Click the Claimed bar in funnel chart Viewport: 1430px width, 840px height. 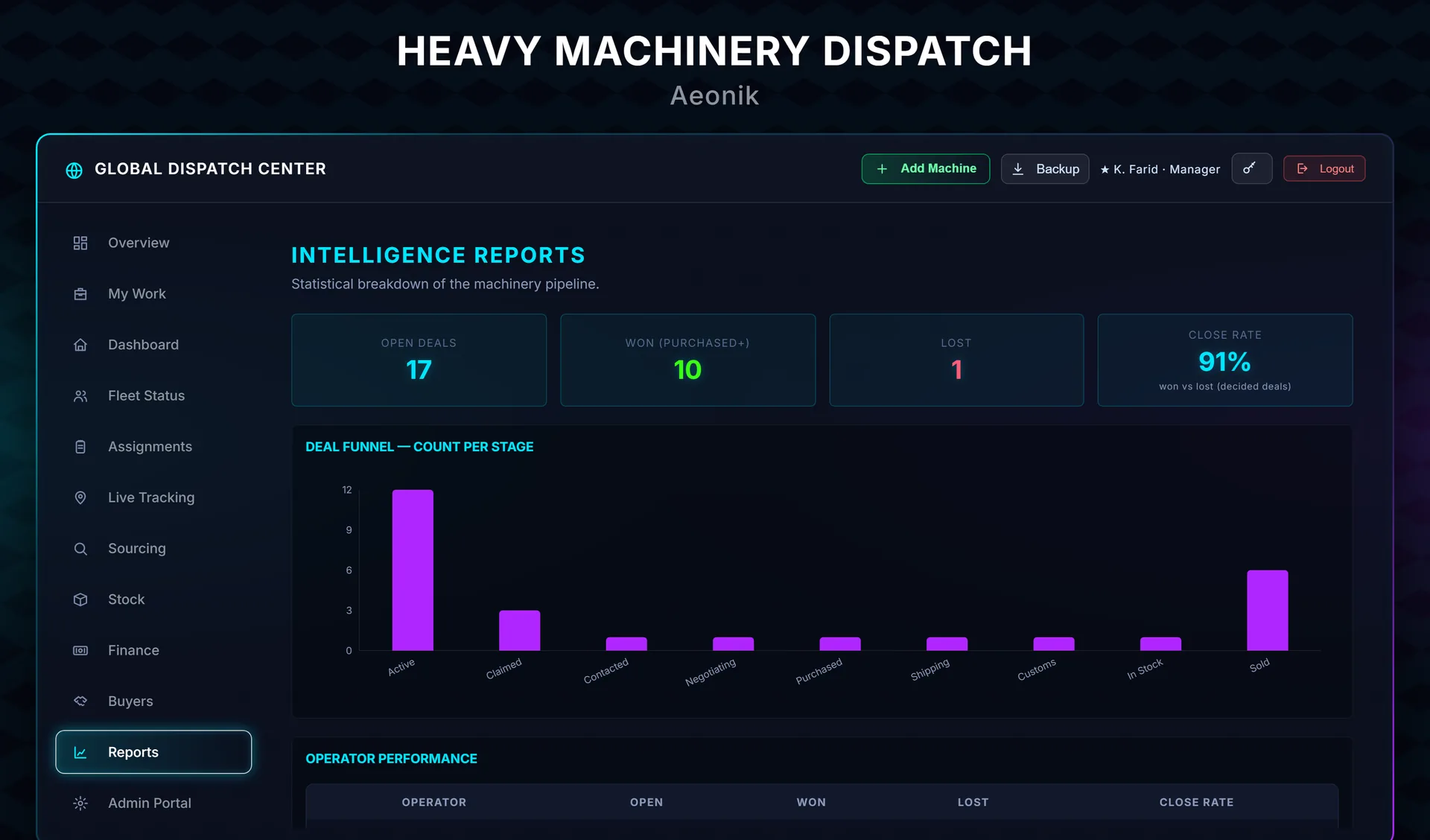(x=519, y=631)
